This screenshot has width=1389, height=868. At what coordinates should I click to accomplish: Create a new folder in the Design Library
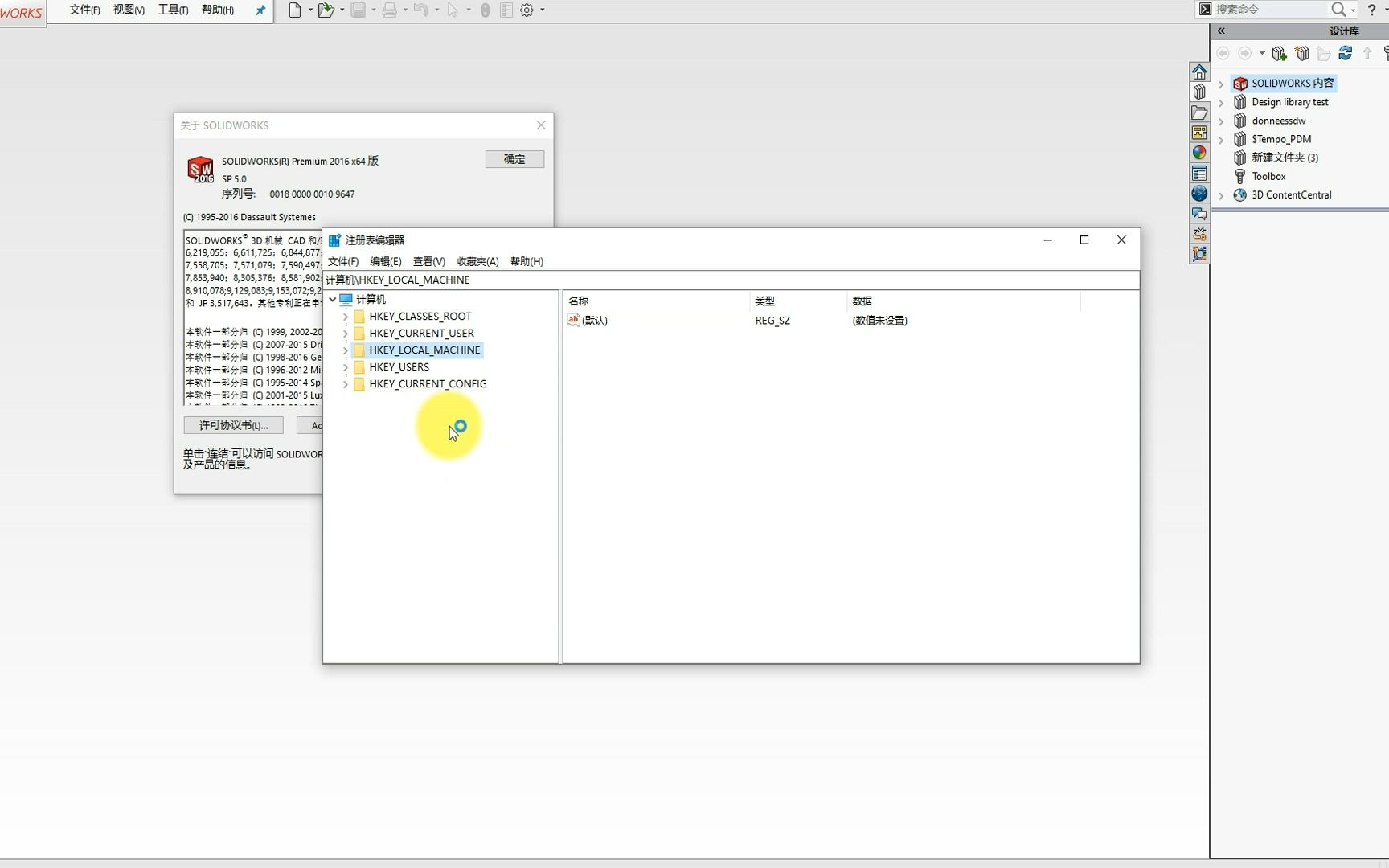[1324, 54]
